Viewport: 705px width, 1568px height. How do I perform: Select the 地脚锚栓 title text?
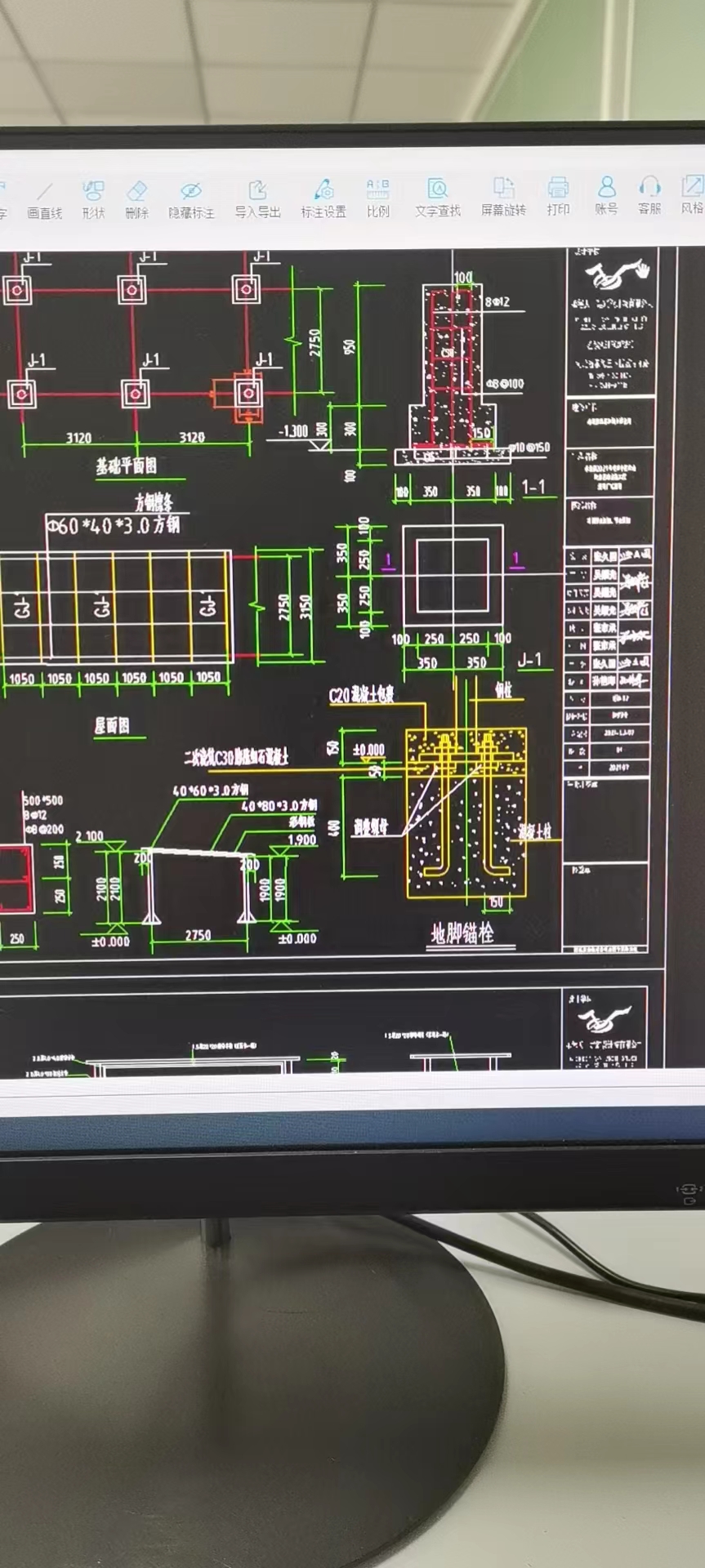(462, 933)
